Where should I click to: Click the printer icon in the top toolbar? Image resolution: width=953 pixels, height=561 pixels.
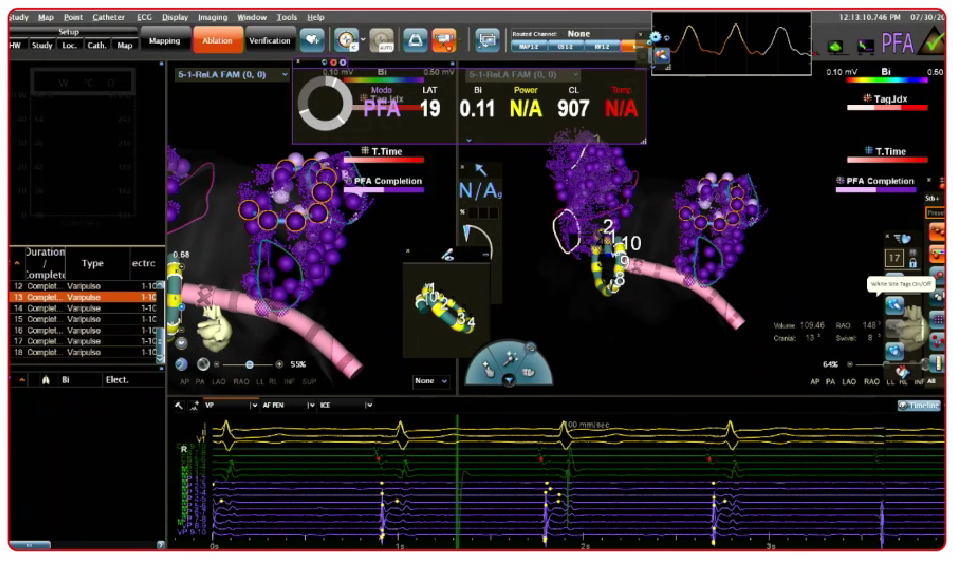[x=415, y=40]
